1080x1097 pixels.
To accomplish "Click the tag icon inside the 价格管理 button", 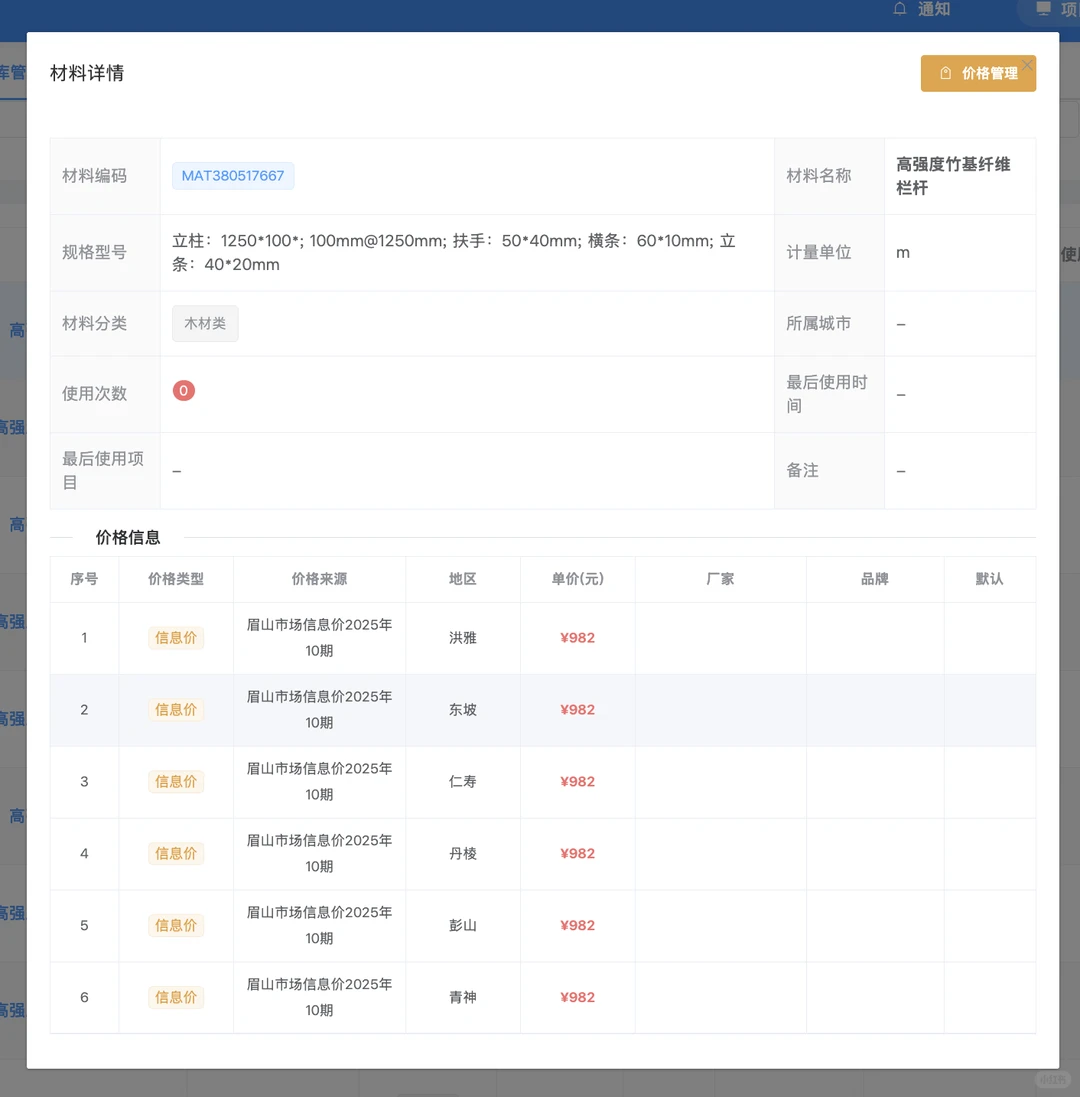I will pyautogui.click(x=944, y=73).
